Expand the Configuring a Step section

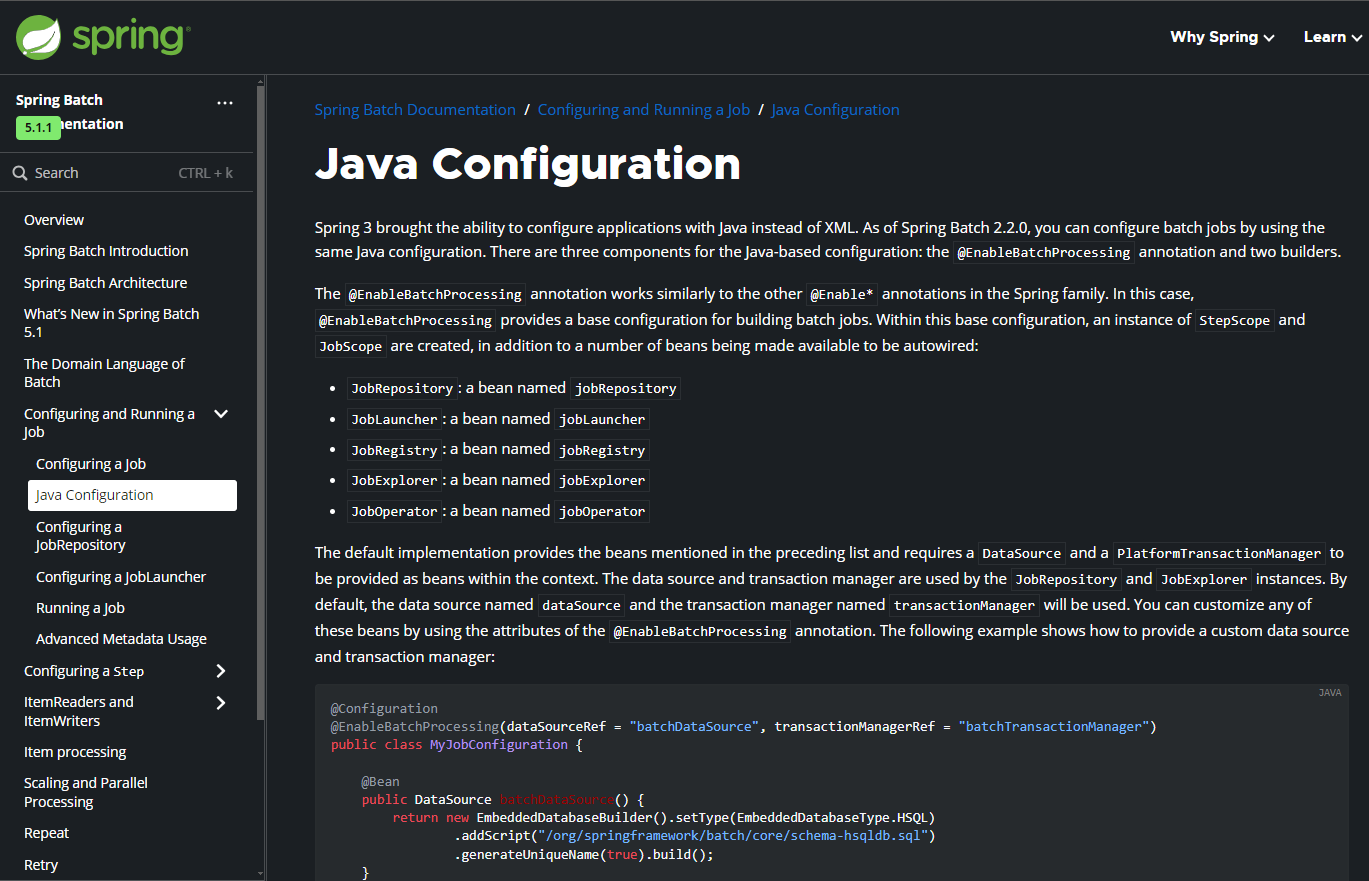click(x=221, y=671)
